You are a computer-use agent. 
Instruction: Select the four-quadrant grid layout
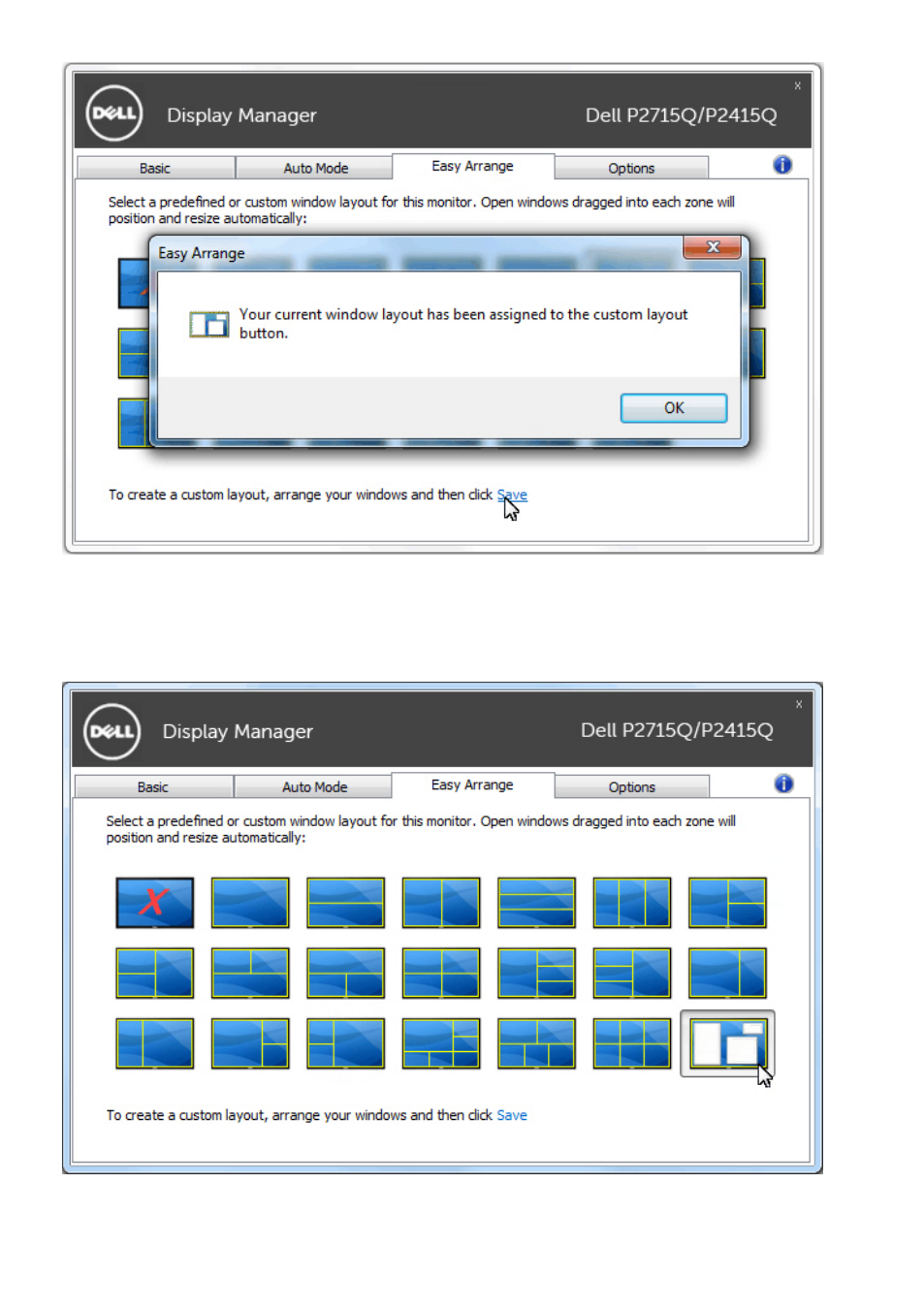point(441,973)
